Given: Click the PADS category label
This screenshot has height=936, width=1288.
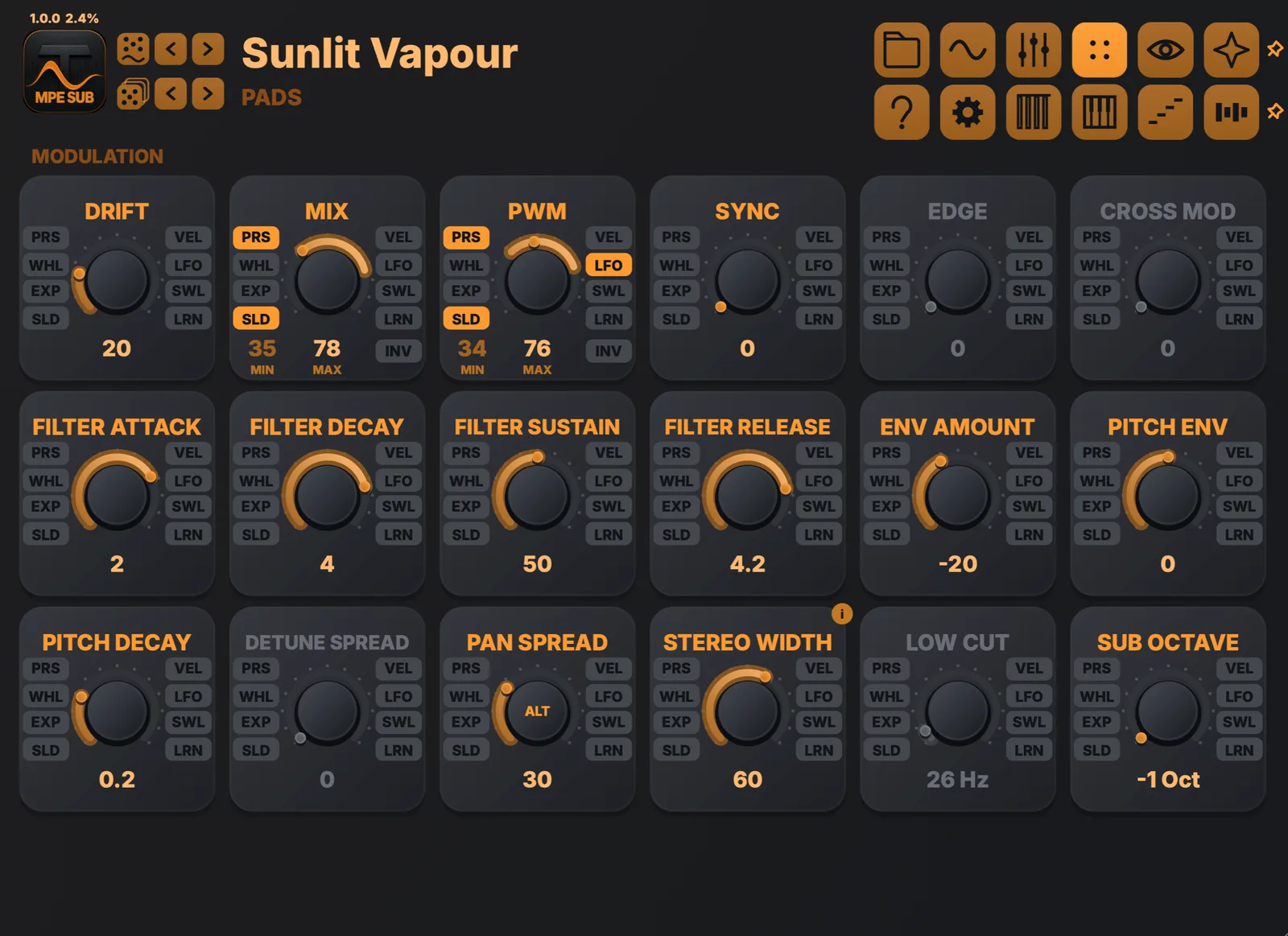Looking at the screenshot, I should coord(271,97).
